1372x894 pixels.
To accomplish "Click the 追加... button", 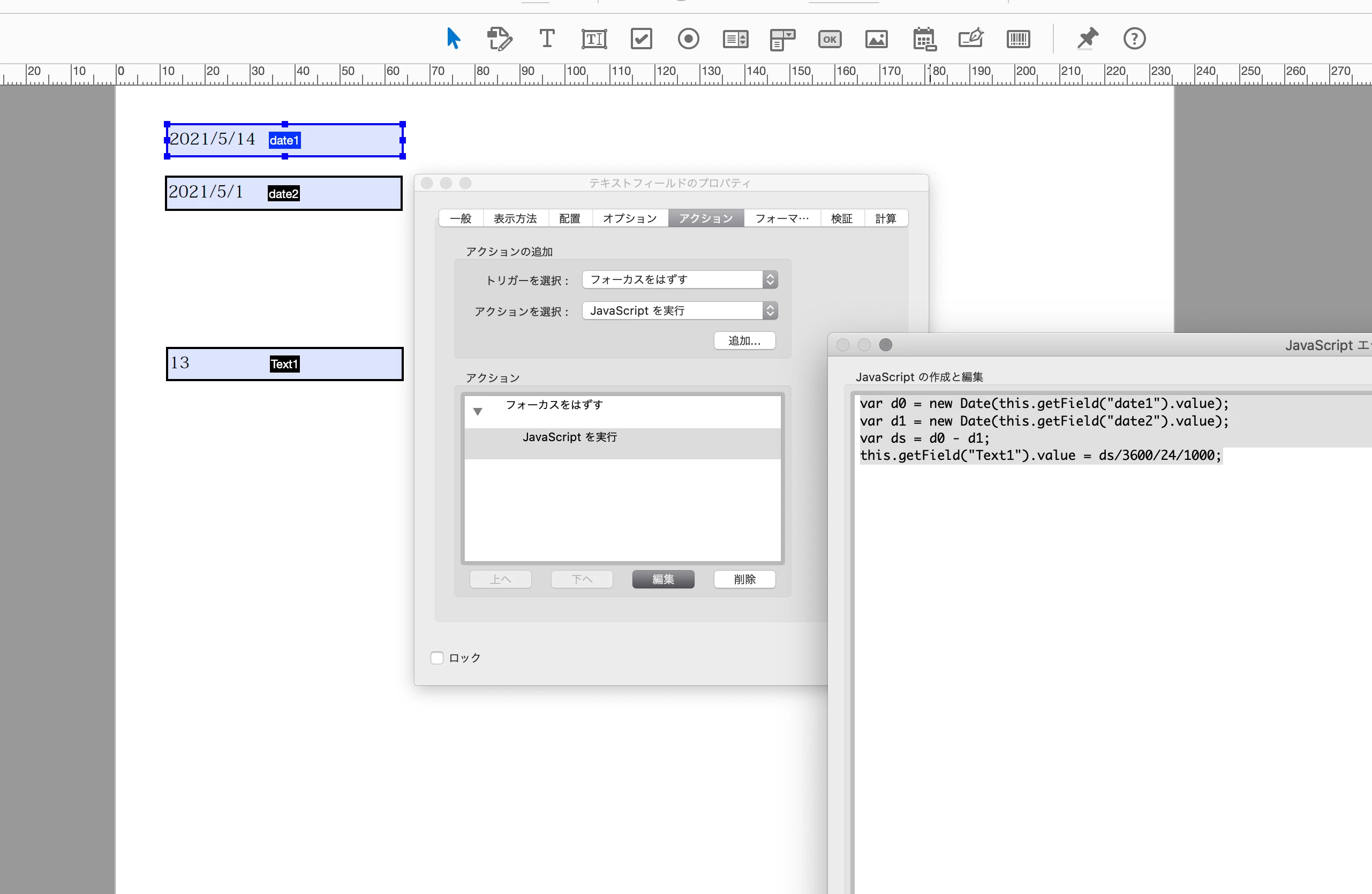I will [744, 340].
